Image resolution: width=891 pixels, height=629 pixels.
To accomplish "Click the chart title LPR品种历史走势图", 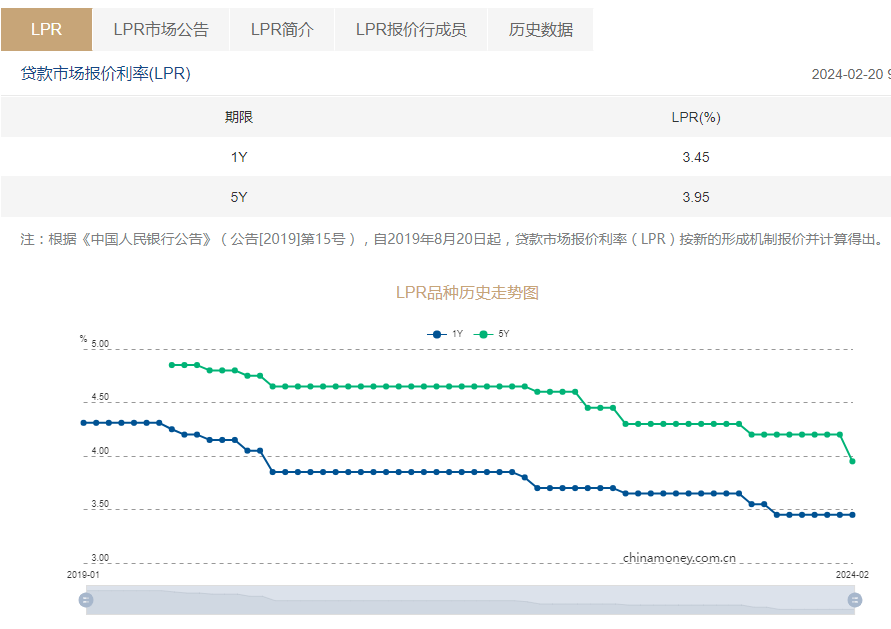I will [x=467, y=293].
